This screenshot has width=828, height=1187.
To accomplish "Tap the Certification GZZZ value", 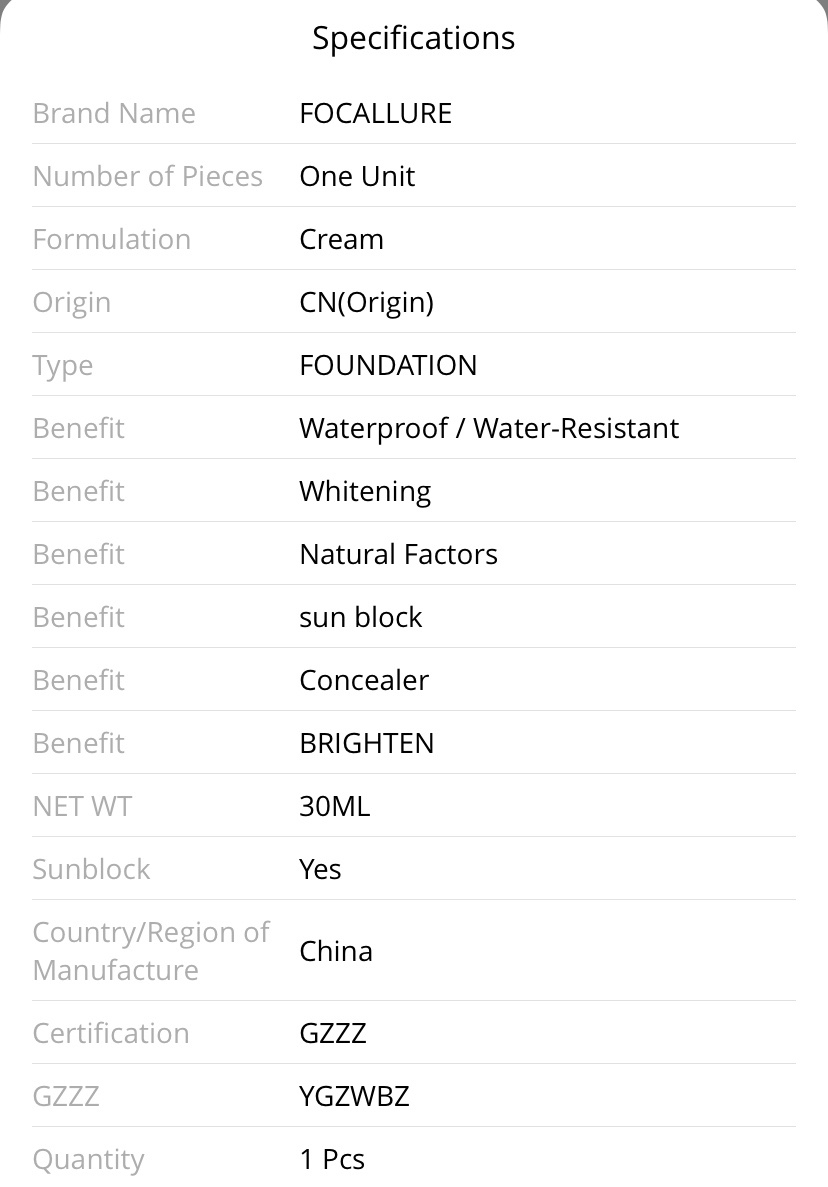I will [333, 1033].
